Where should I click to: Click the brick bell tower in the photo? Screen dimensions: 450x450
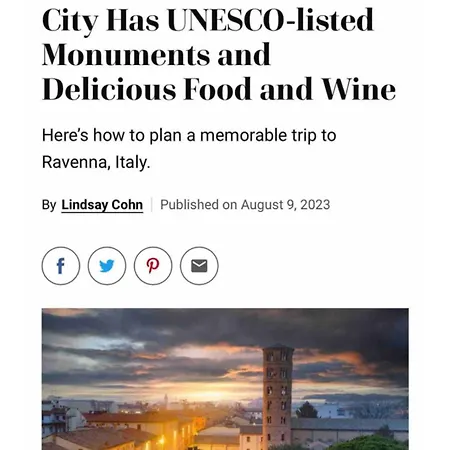[278, 397]
